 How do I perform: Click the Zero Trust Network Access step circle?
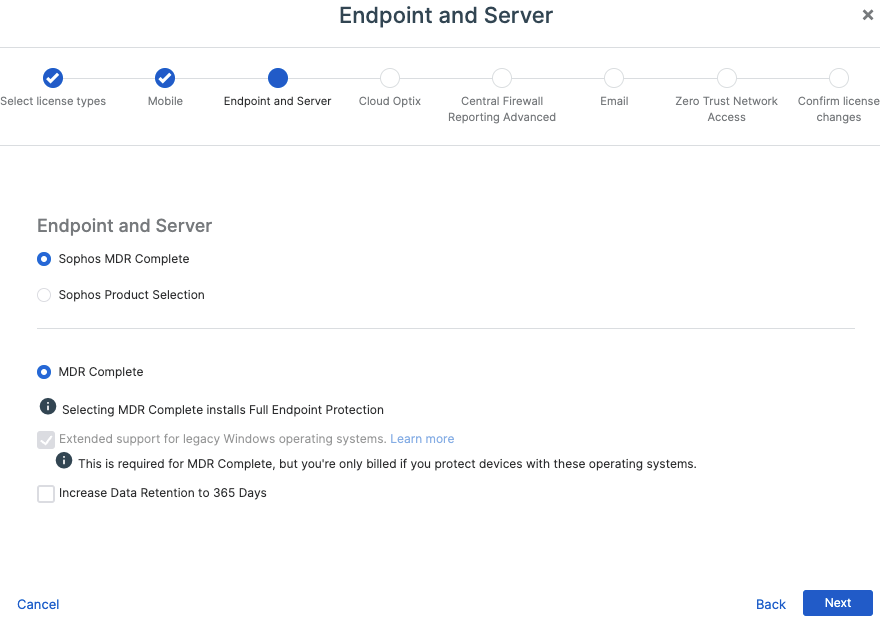click(726, 78)
